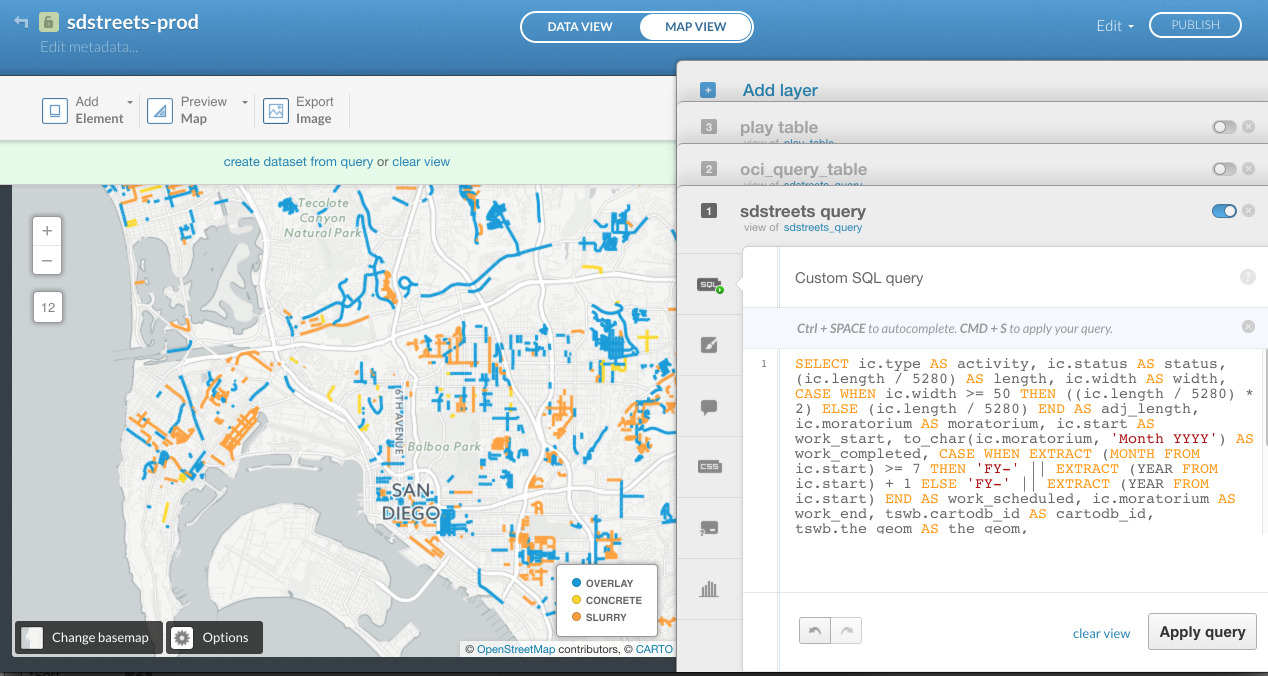Image resolution: width=1268 pixels, height=676 pixels.
Task: Open the infowindow speech bubble editor
Action: 710,407
